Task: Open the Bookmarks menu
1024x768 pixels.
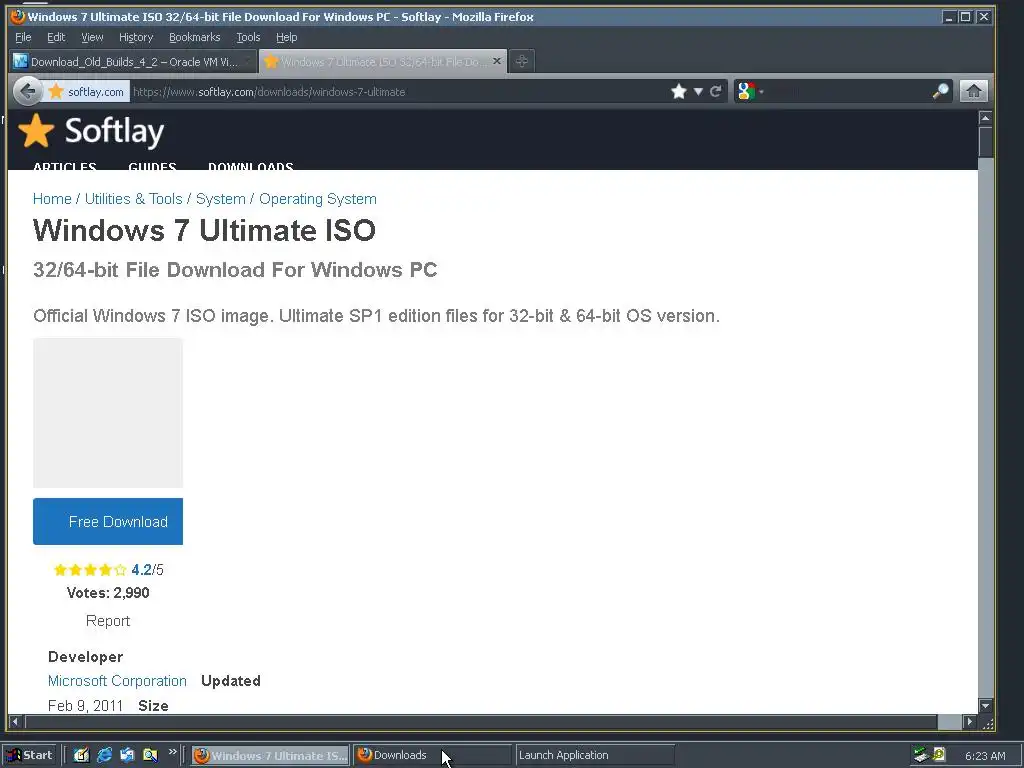Action: tap(195, 37)
